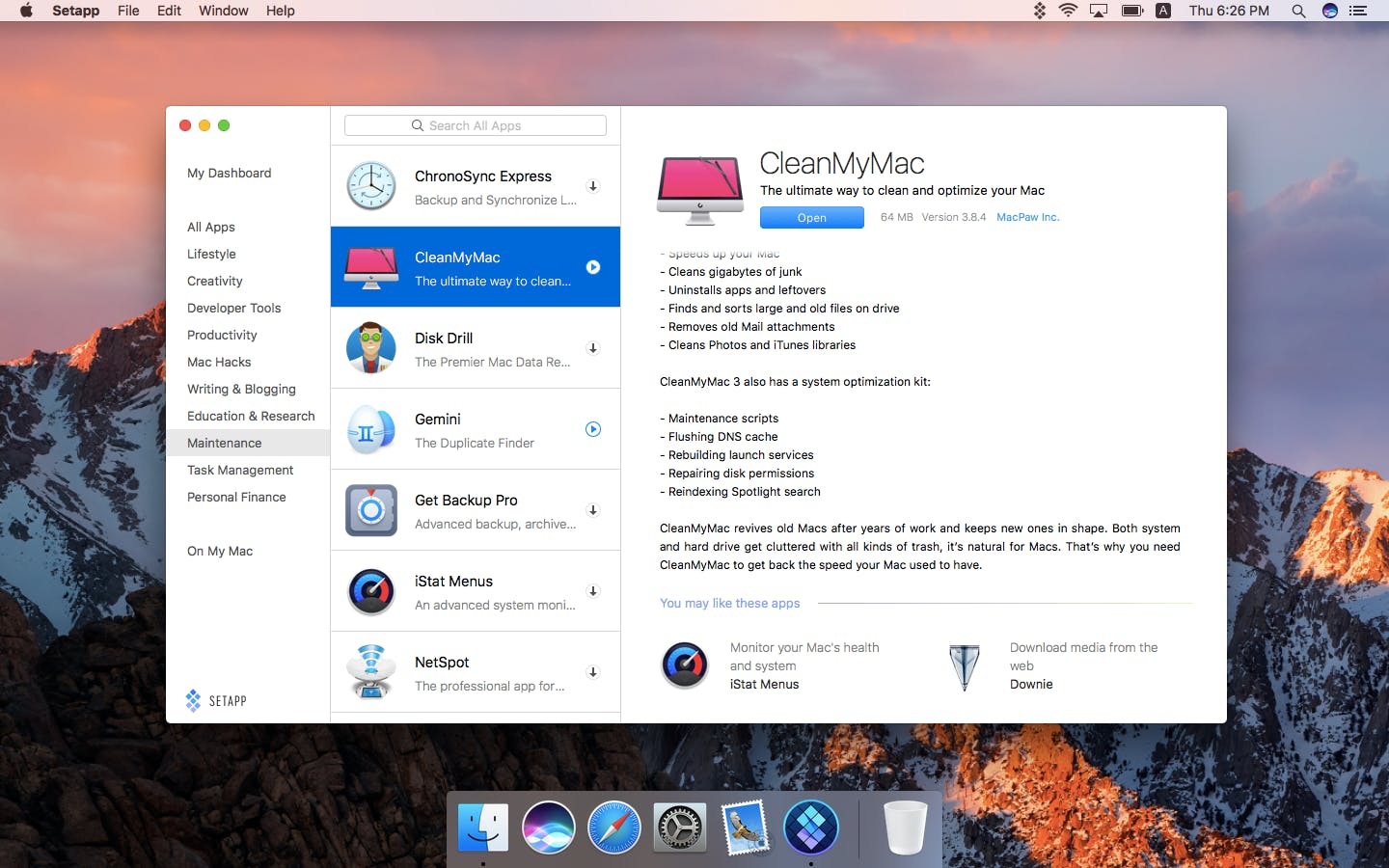Click the iStat Menus icon under suggested apps
The height and width of the screenshot is (868, 1389).
point(685,665)
